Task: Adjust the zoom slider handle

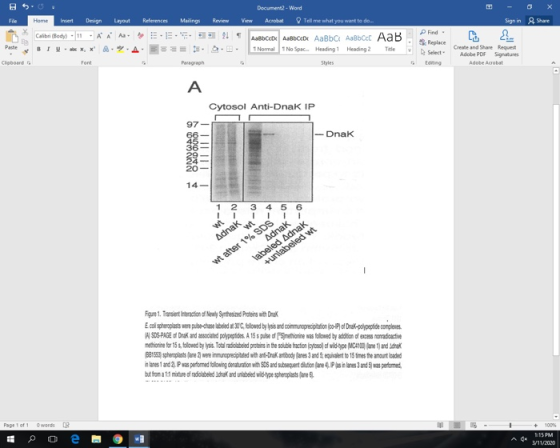Action: click(510, 425)
